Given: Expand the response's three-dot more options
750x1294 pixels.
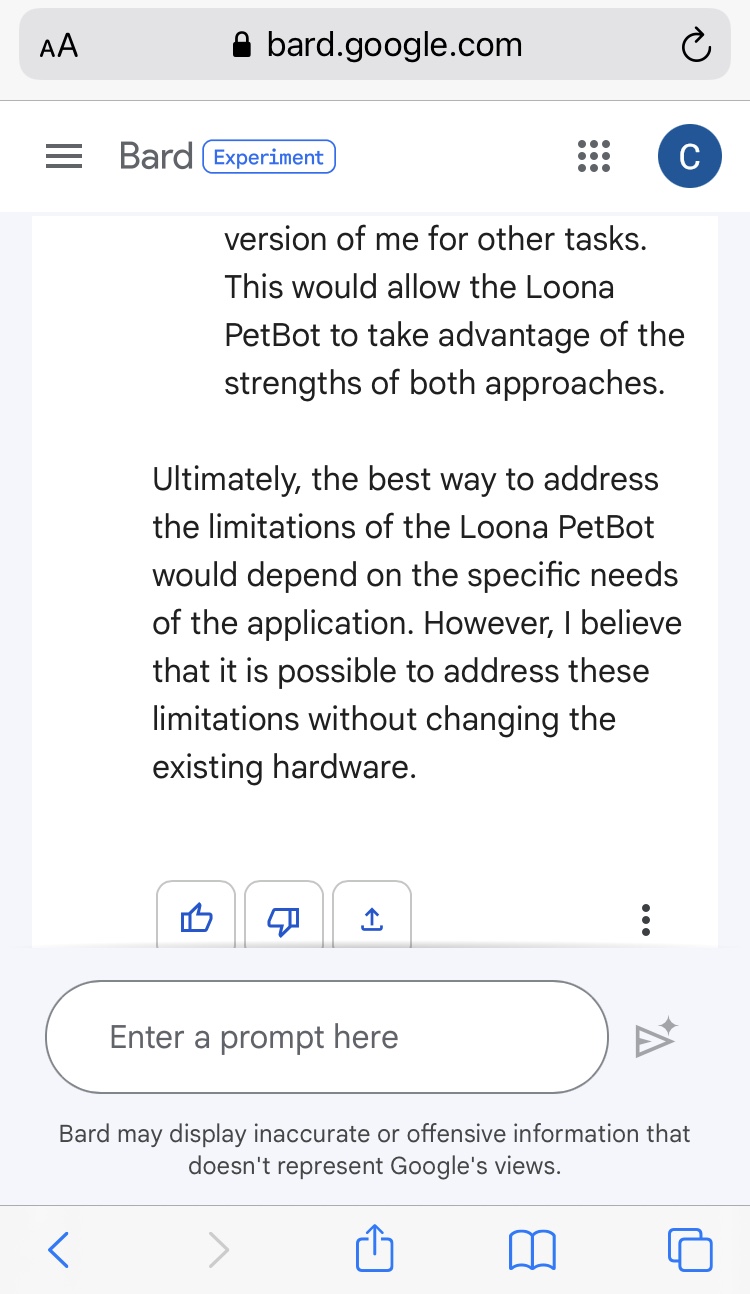Looking at the screenshot, I should (x=646, y=918).
